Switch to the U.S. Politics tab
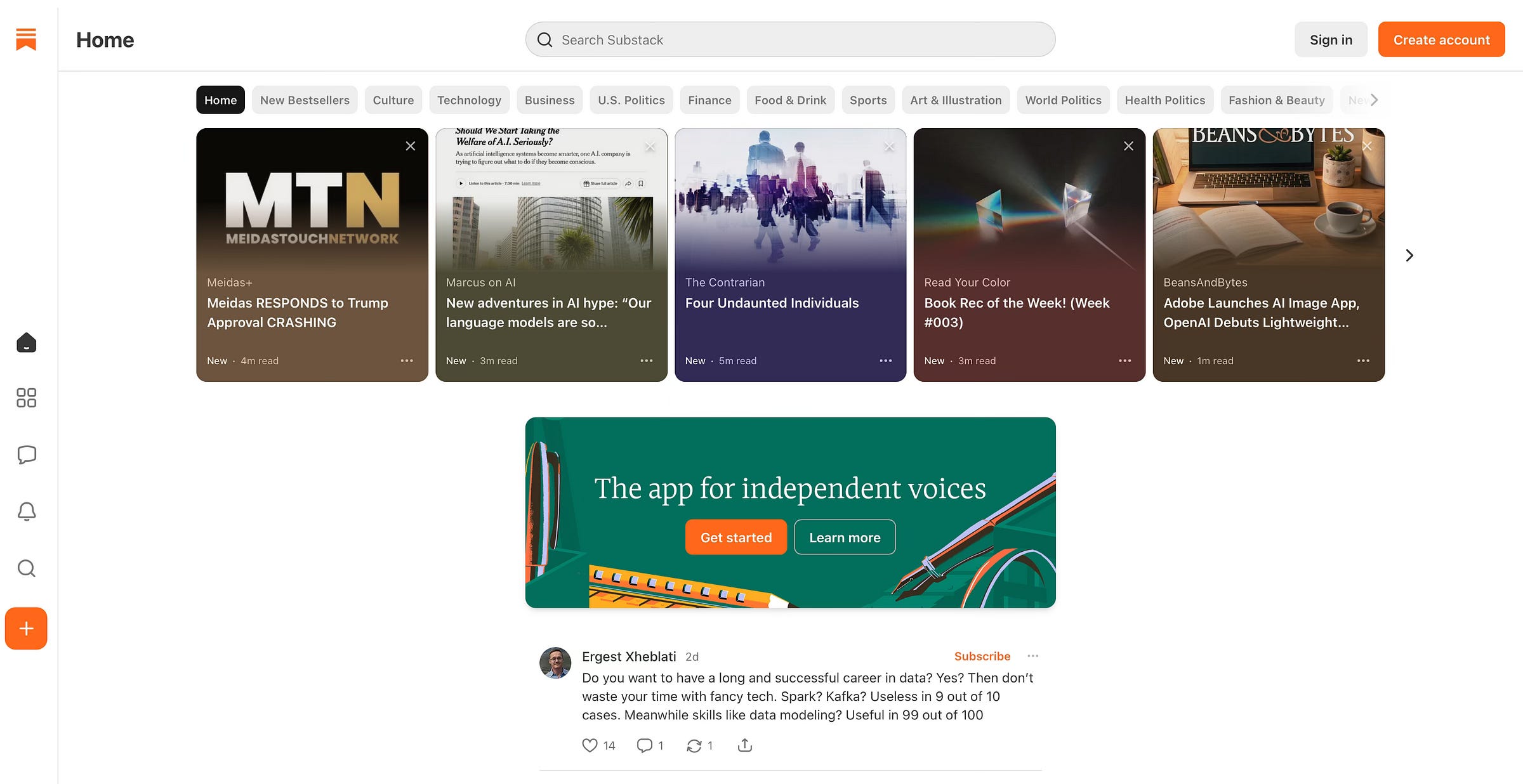The height and width of the screenshot is (784, 1523). pyautogui.click(x=631, y=100)
